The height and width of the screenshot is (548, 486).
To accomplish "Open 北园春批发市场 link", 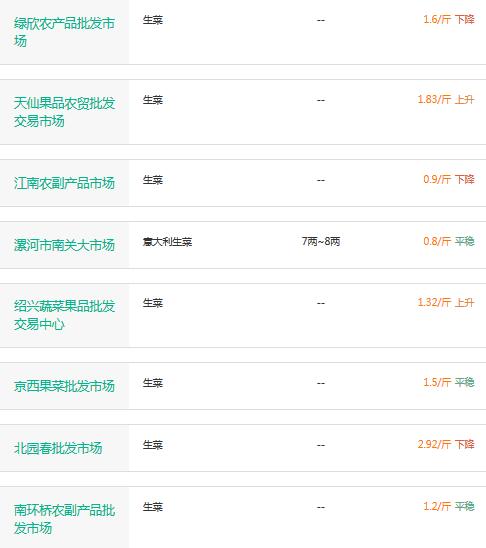I will [x=58, y=448].
